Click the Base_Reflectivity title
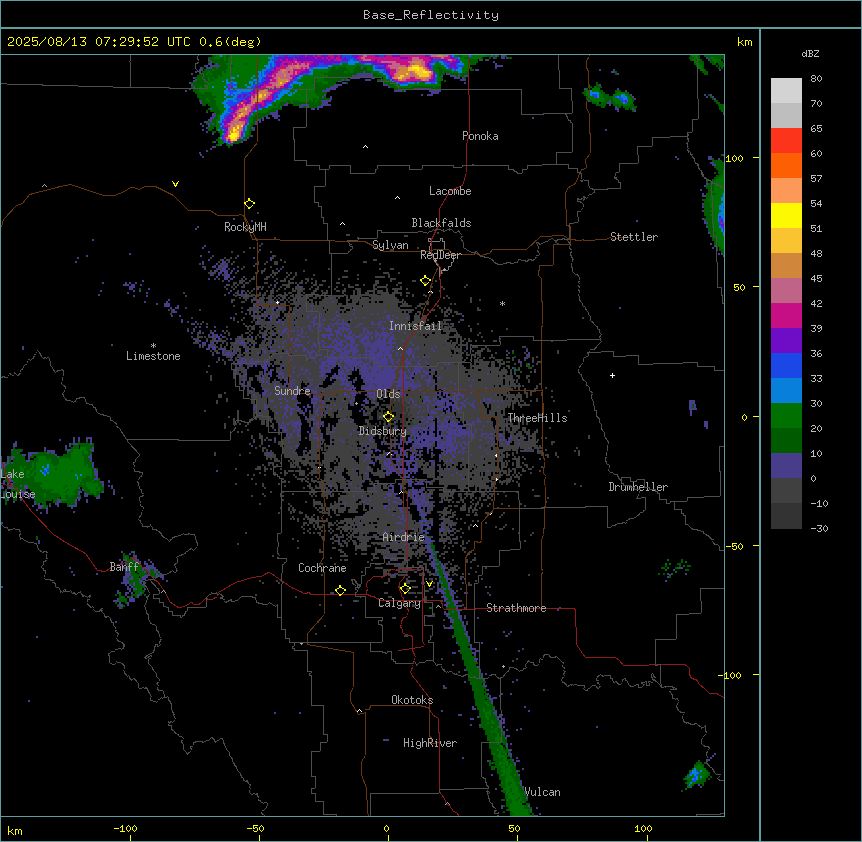 point(431,15)
